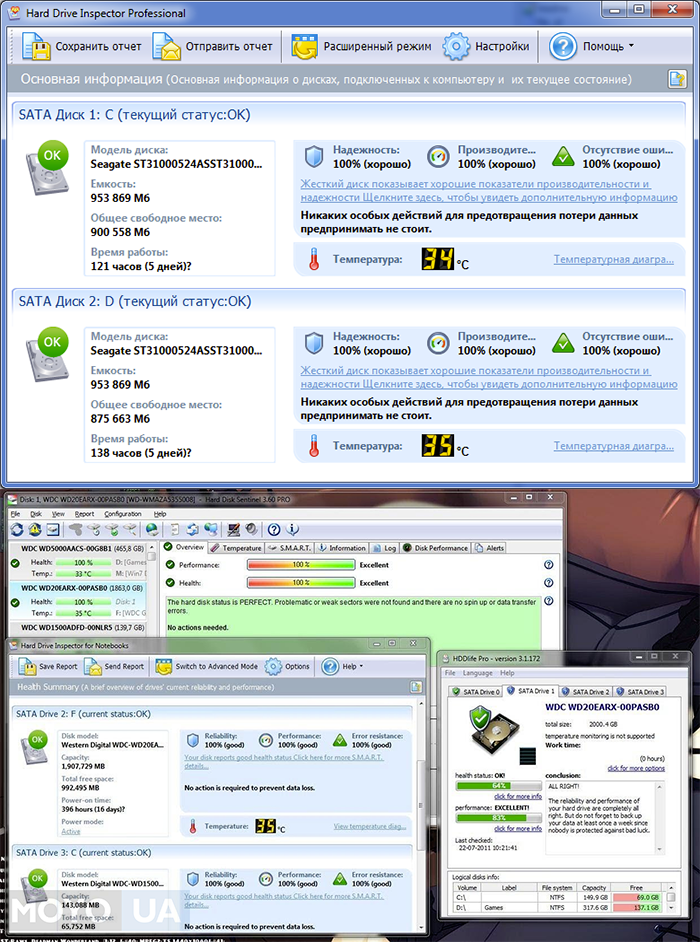This screenshot has height=942, width=700.
Task: Click scroll up arrow in Inspector for Notebooks
Action: click(422, 703)
